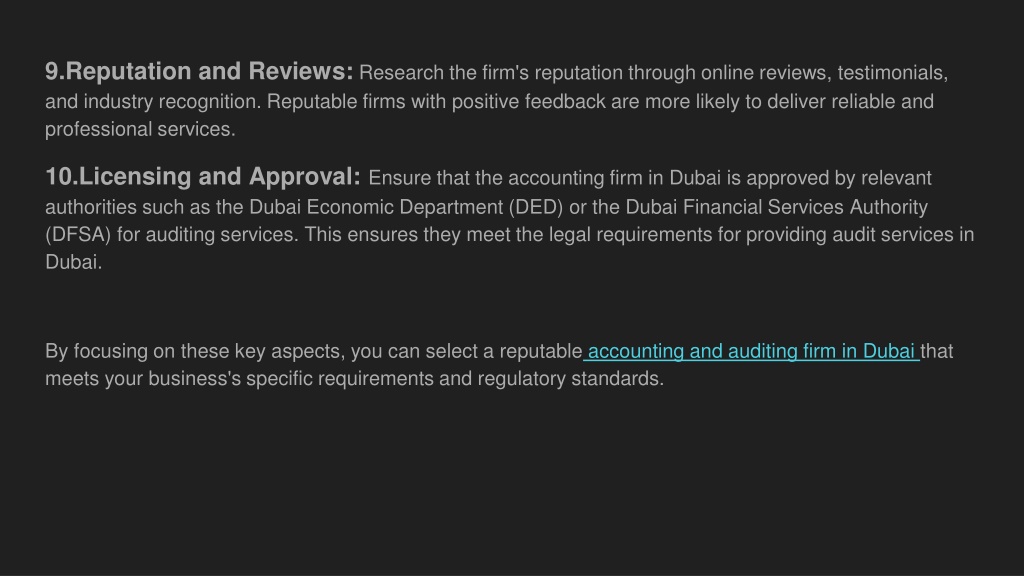Click the words "industry recognition"

click(x=172, y=102)
